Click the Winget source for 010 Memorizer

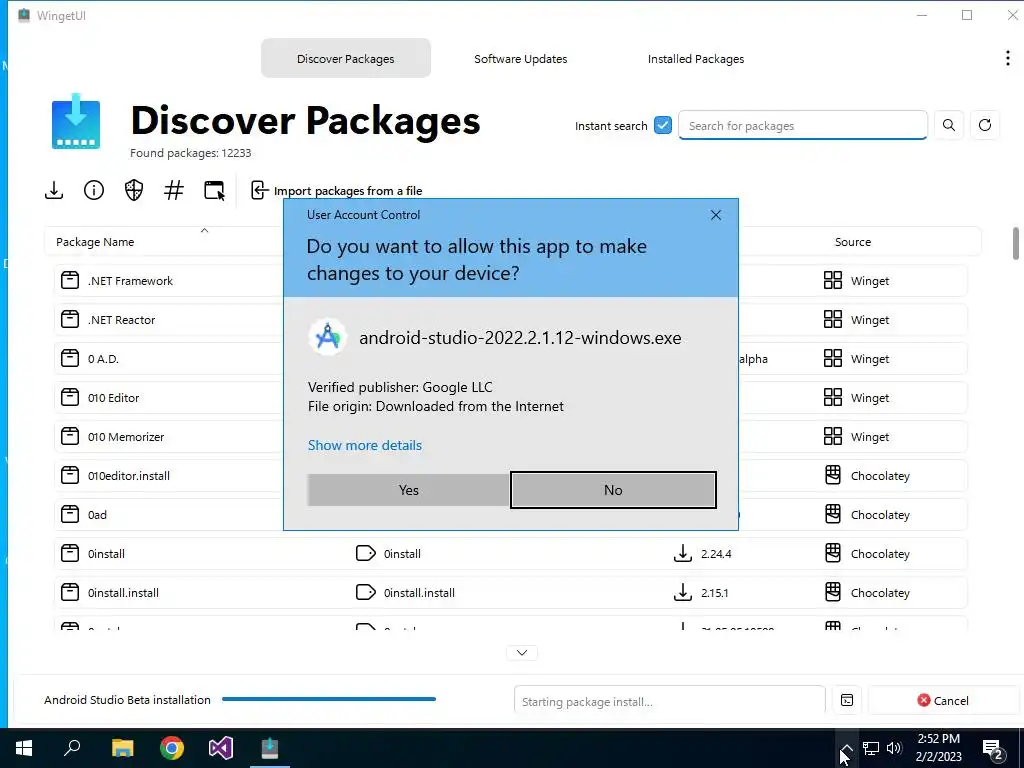(870, 437)
